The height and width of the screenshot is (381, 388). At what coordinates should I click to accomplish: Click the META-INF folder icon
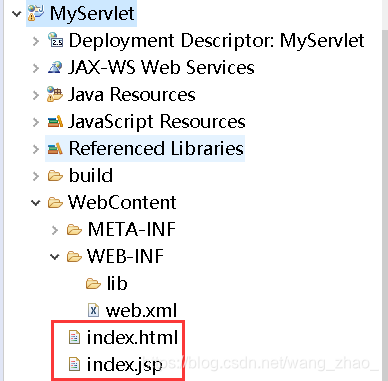tap(74, 230)
